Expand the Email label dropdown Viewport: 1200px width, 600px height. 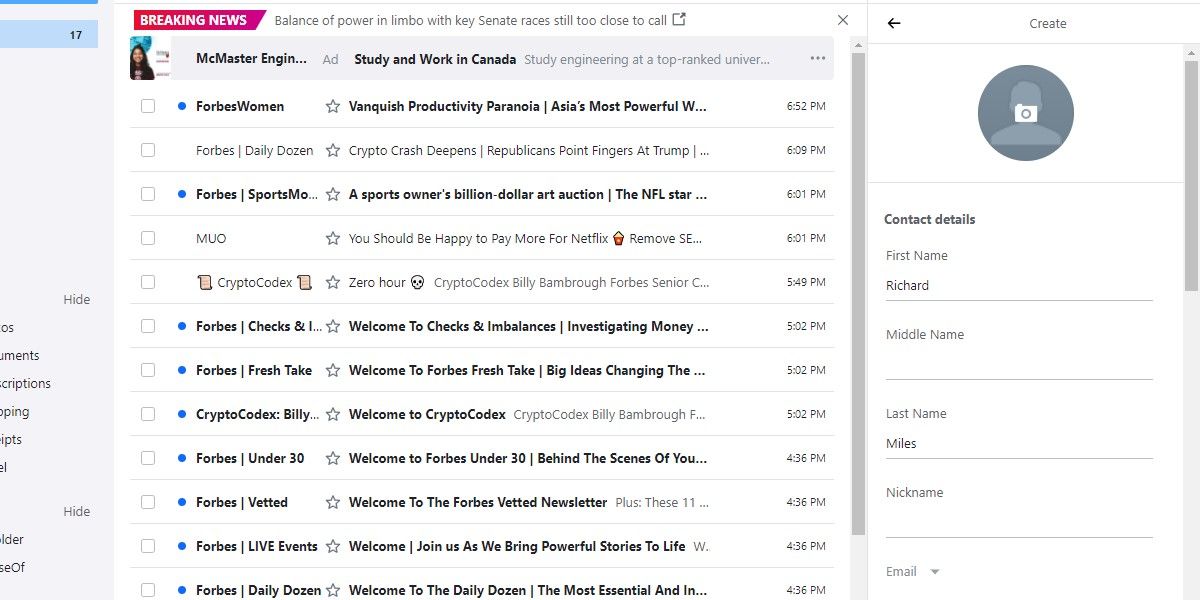[x=935, y=571]
